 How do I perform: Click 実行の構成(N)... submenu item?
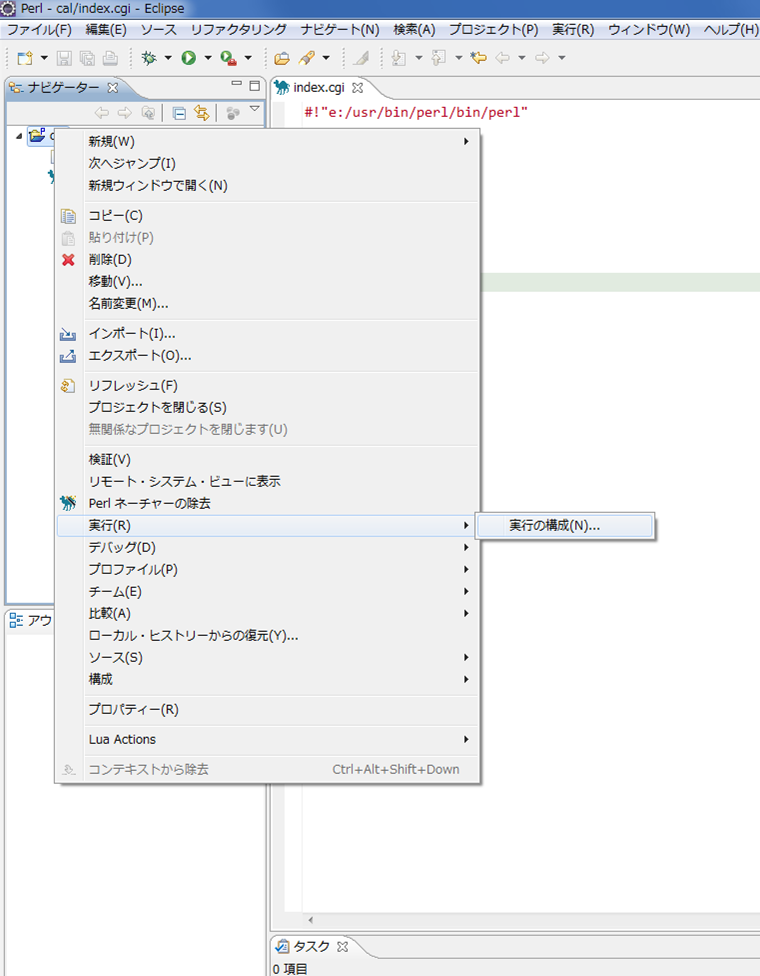pyautogui.click(x=565, y=526)
